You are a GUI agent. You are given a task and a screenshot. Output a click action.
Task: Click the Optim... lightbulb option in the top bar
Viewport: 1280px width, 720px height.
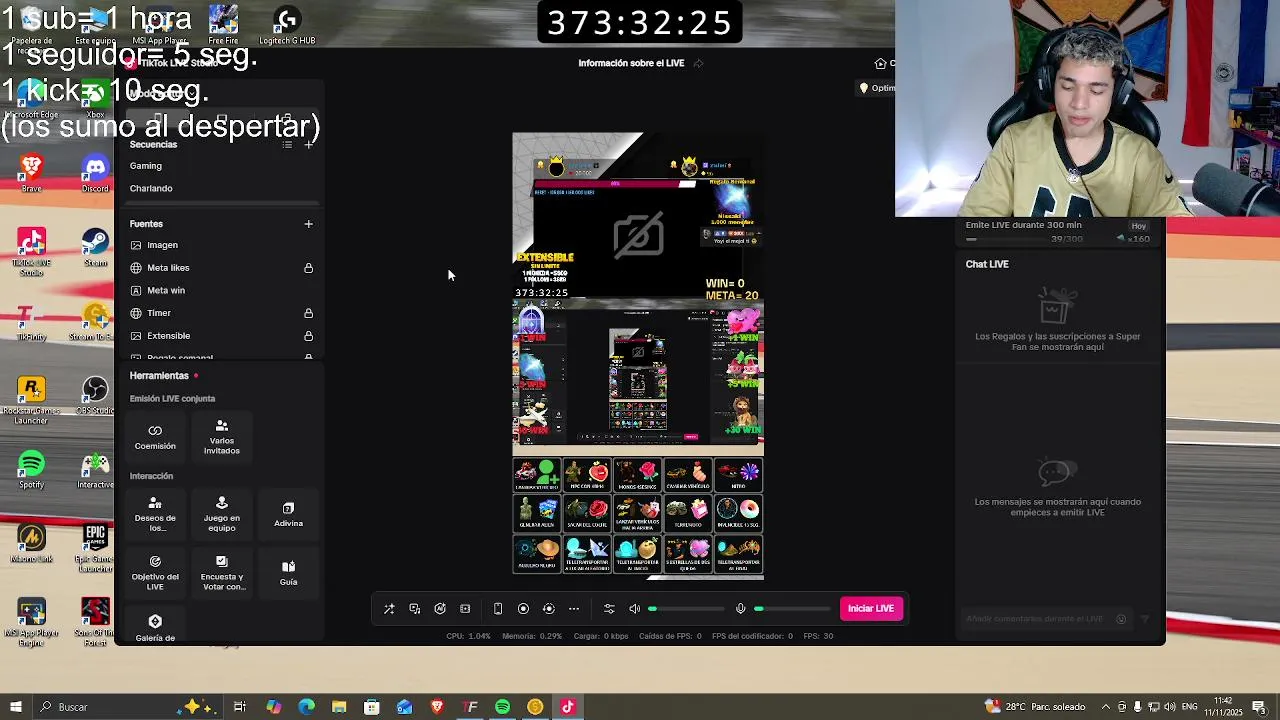point(878,88)
